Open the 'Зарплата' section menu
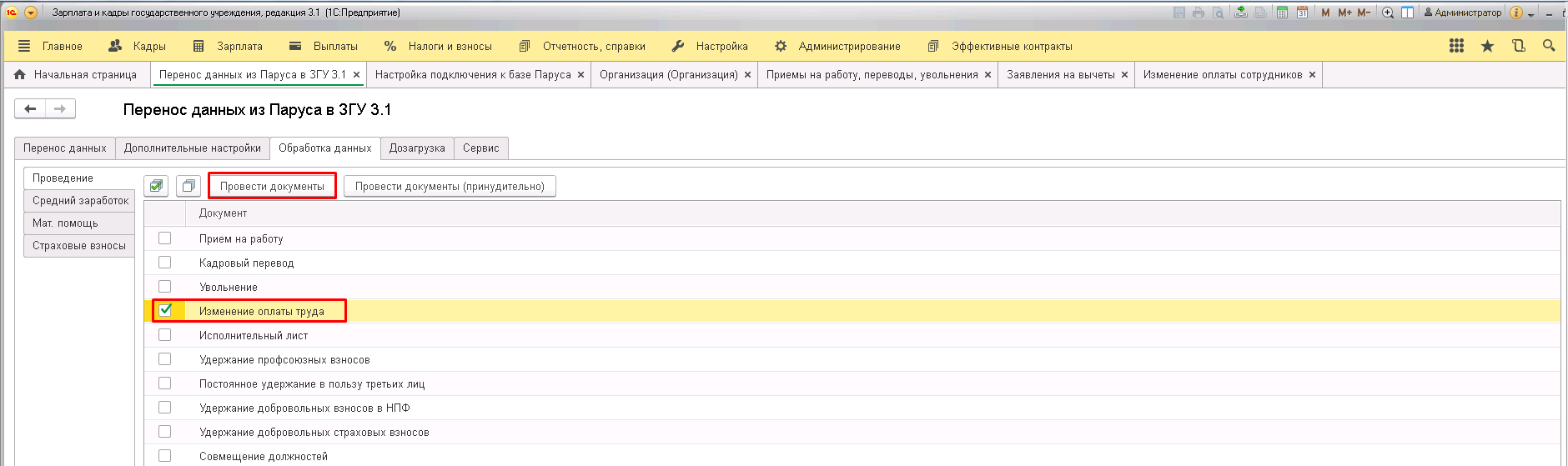 coord(228,47)
